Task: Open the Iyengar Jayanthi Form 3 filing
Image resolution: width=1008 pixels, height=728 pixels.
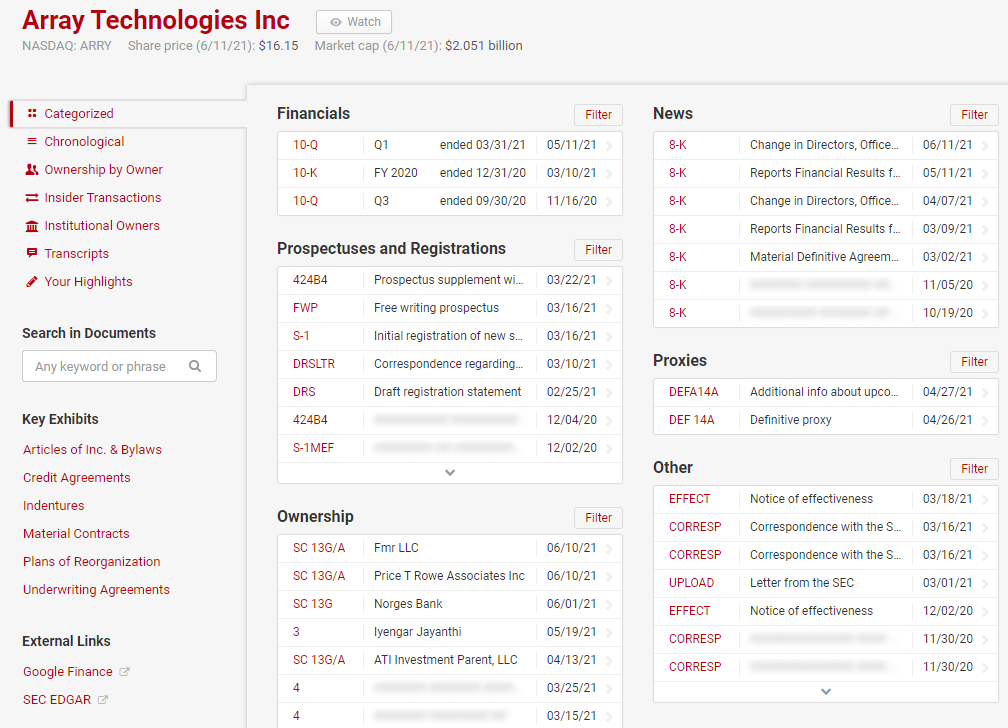Action: pos(450,632)
